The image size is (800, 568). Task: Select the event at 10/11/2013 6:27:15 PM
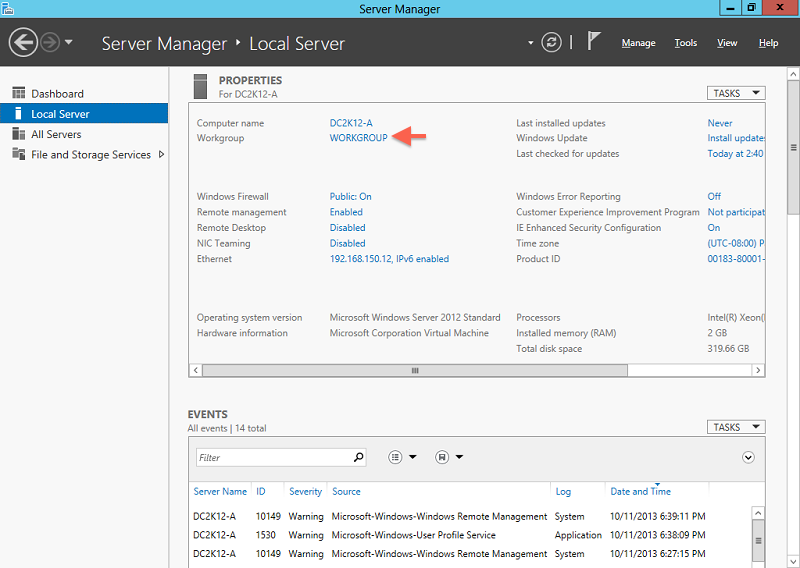[x=470, y=554]
